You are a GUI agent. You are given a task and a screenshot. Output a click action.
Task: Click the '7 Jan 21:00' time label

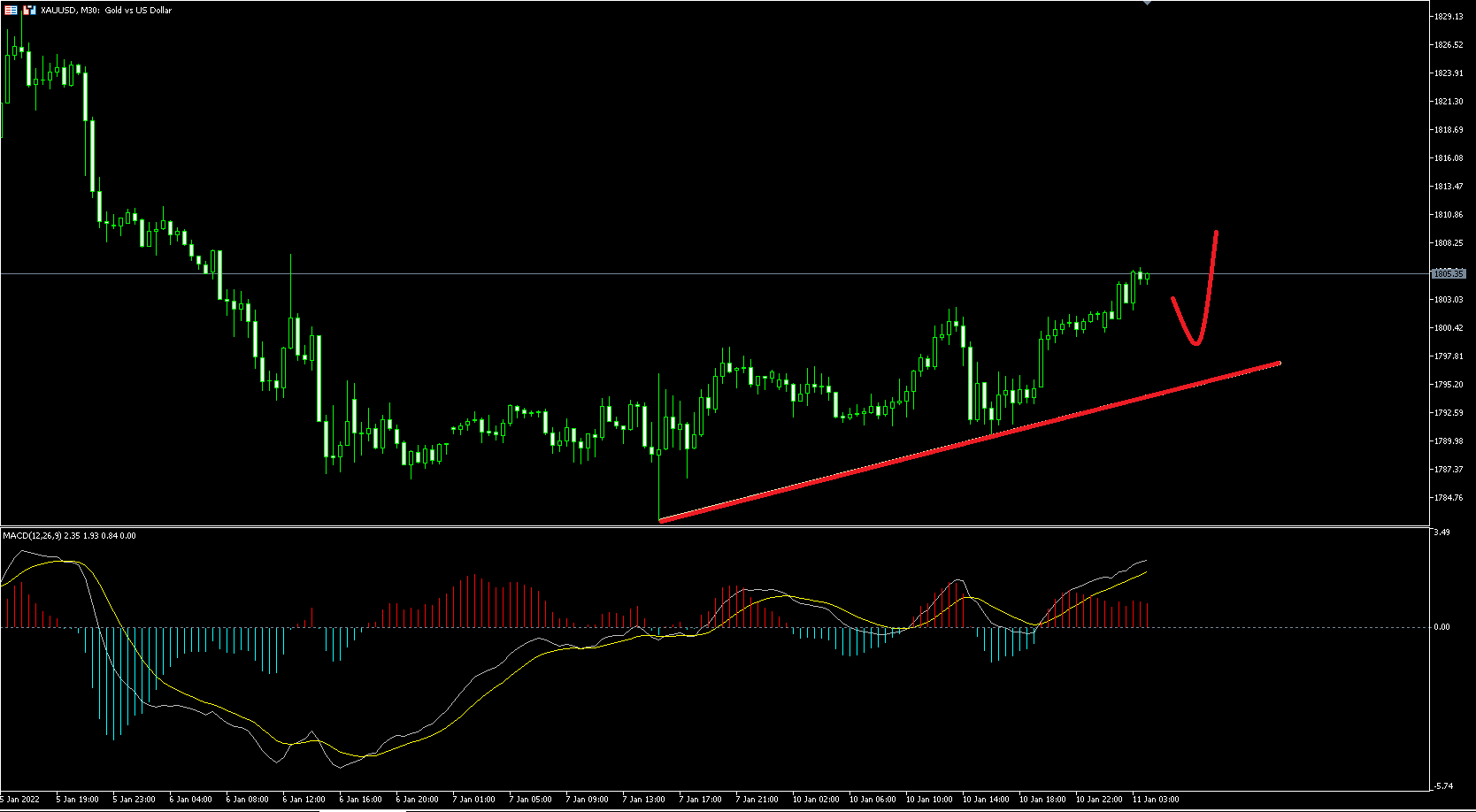757,800
